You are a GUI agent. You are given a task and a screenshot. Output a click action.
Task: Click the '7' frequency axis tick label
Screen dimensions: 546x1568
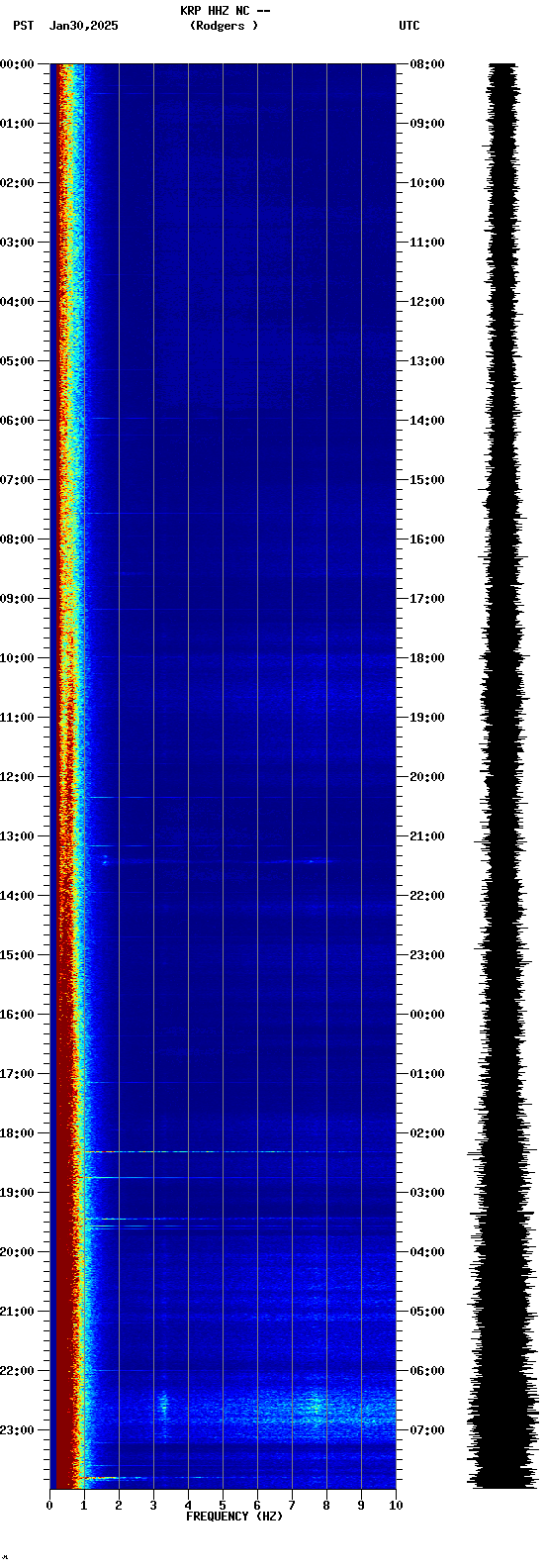[292, 1506]
